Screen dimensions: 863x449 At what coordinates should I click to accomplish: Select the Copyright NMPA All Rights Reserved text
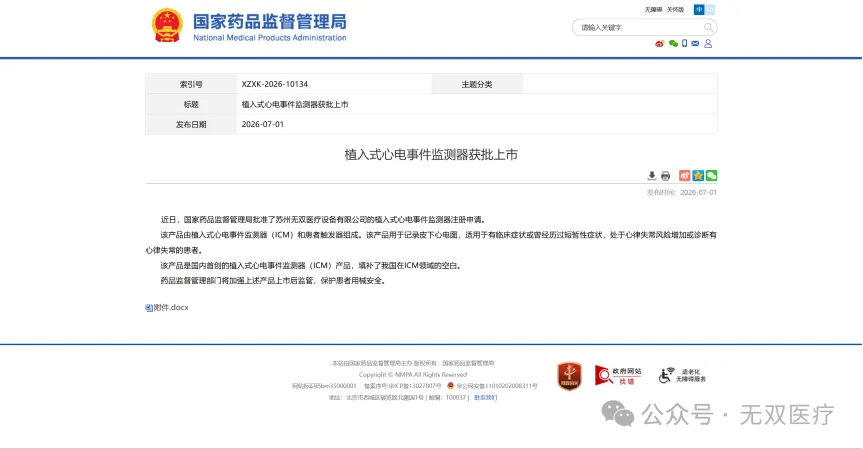point(413,375)
